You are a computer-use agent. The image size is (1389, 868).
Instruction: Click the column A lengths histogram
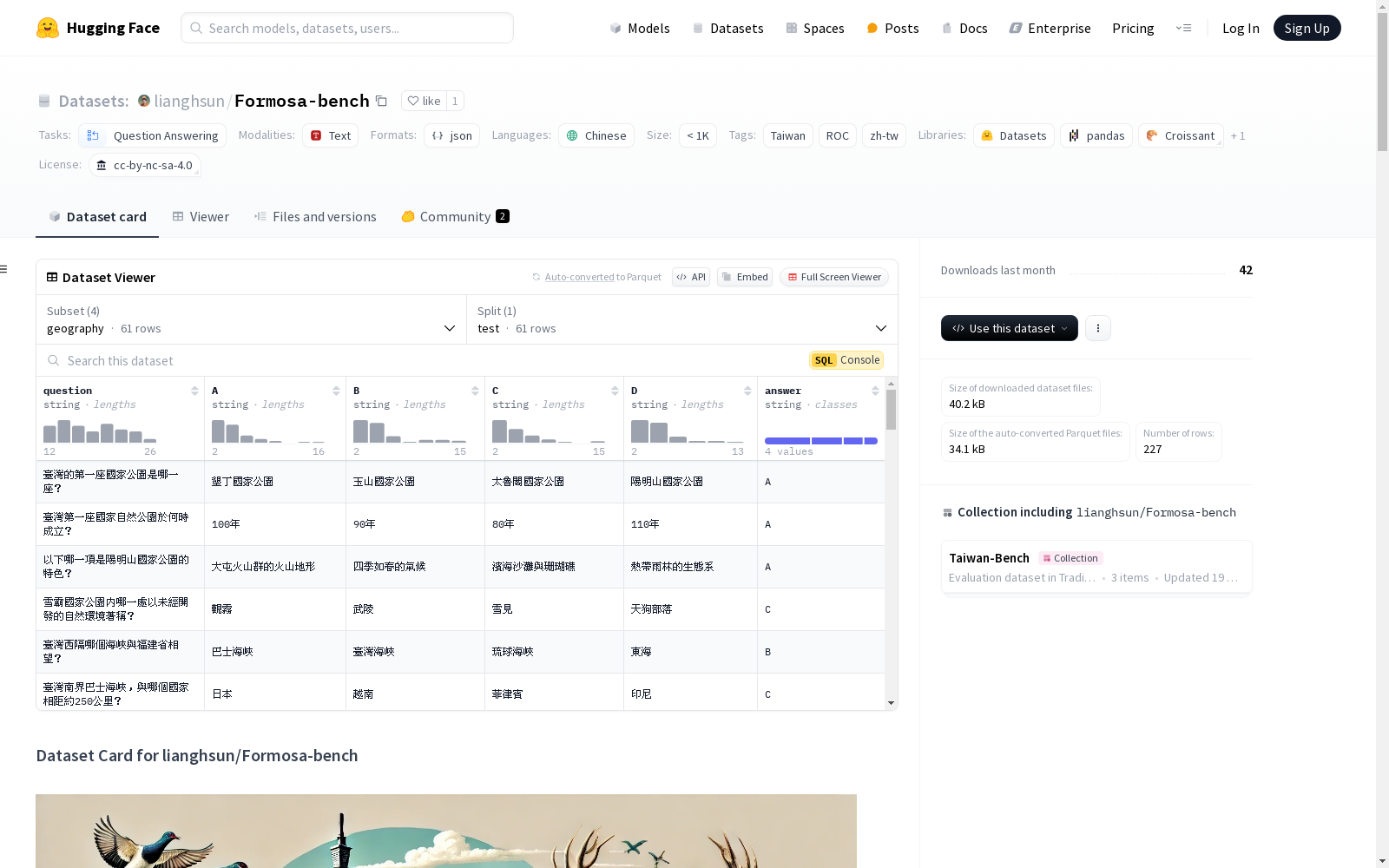point(268,431)
